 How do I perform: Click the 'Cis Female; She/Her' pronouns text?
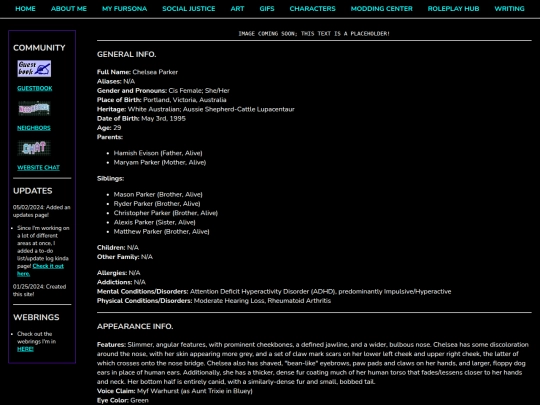click(x=199, y=91)
